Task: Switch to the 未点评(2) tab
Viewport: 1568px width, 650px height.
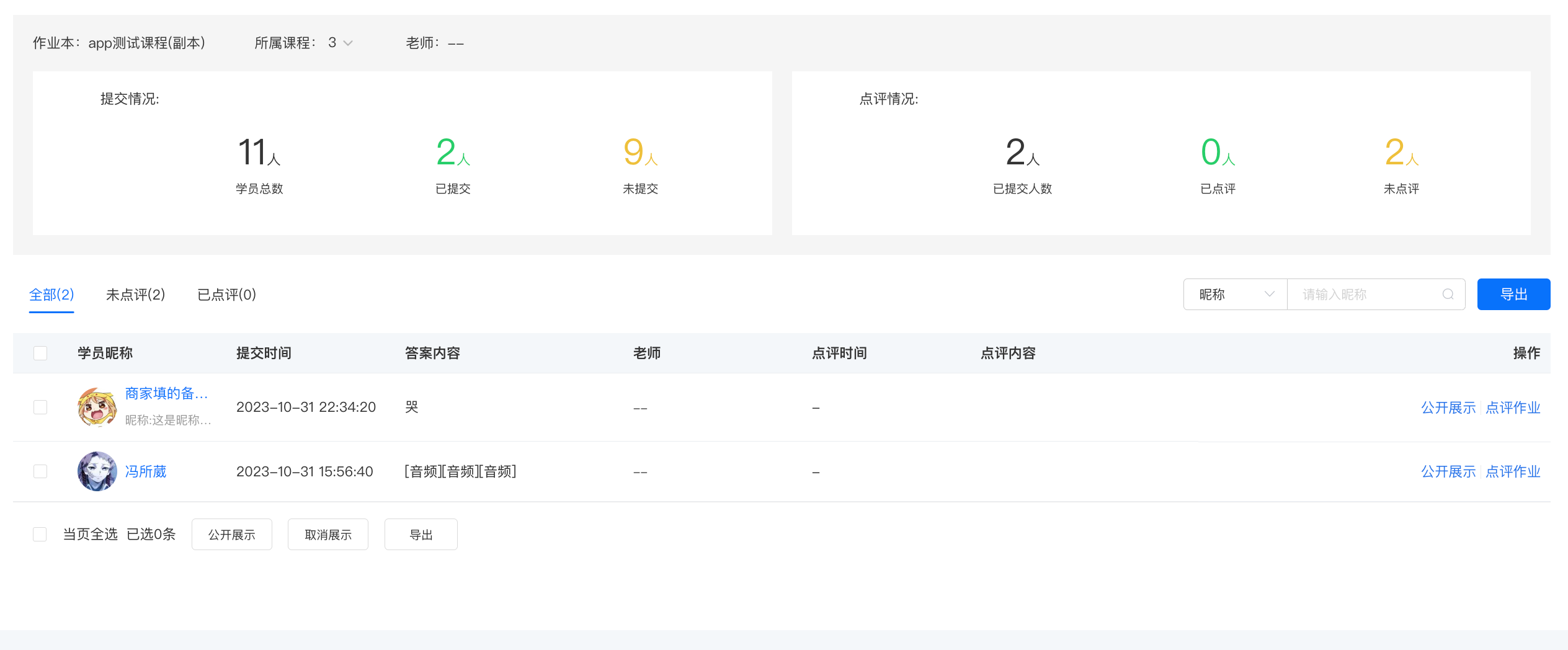Action: click(135, 294)
